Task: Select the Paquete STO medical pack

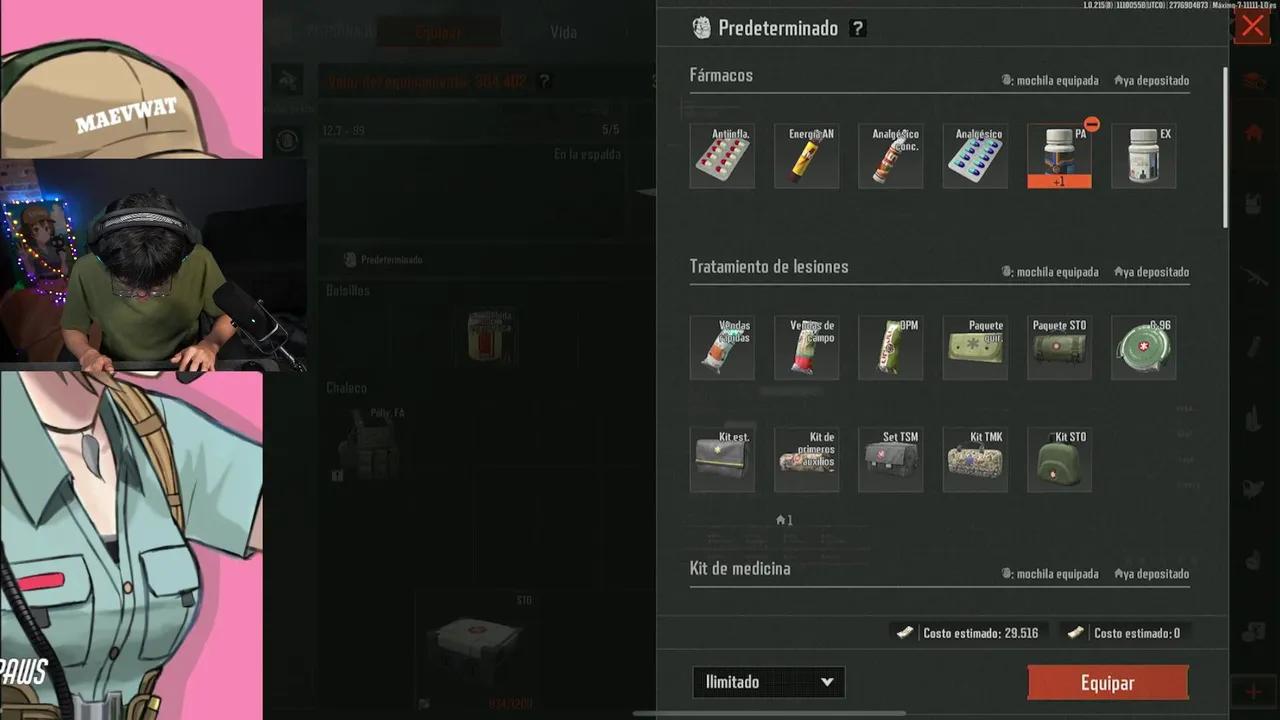Action: pyautogui.click(x=1059, y=347)
